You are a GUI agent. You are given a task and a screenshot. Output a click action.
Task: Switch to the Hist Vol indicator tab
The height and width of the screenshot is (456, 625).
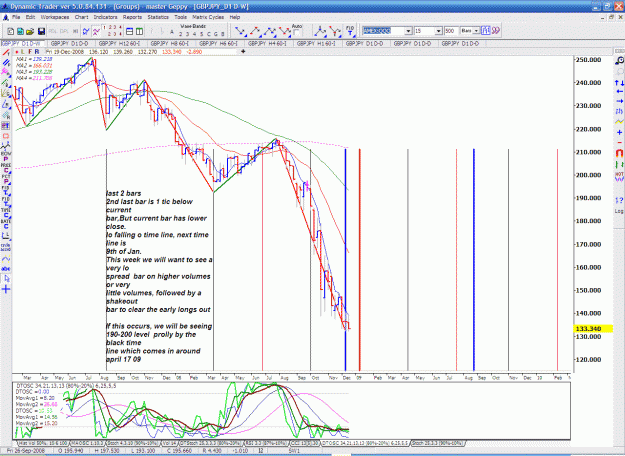point(43,443)
